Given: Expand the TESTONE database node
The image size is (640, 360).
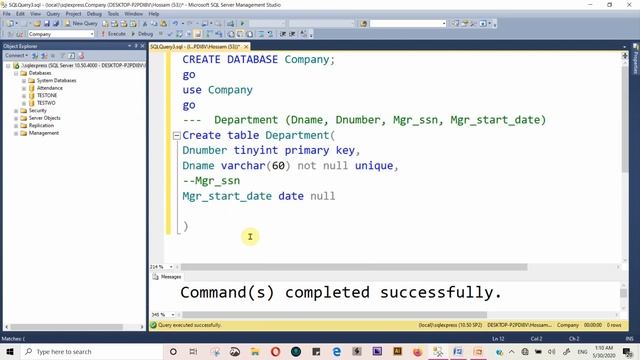Looking at the screenshot, I should click(24, 96).
